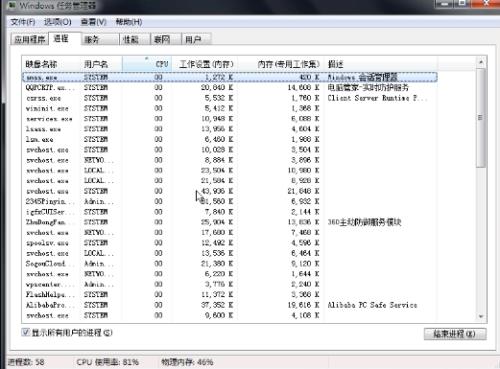
Task: Switch to the 性能 tab
Action: pyautogui.click(x=135, y=39)
